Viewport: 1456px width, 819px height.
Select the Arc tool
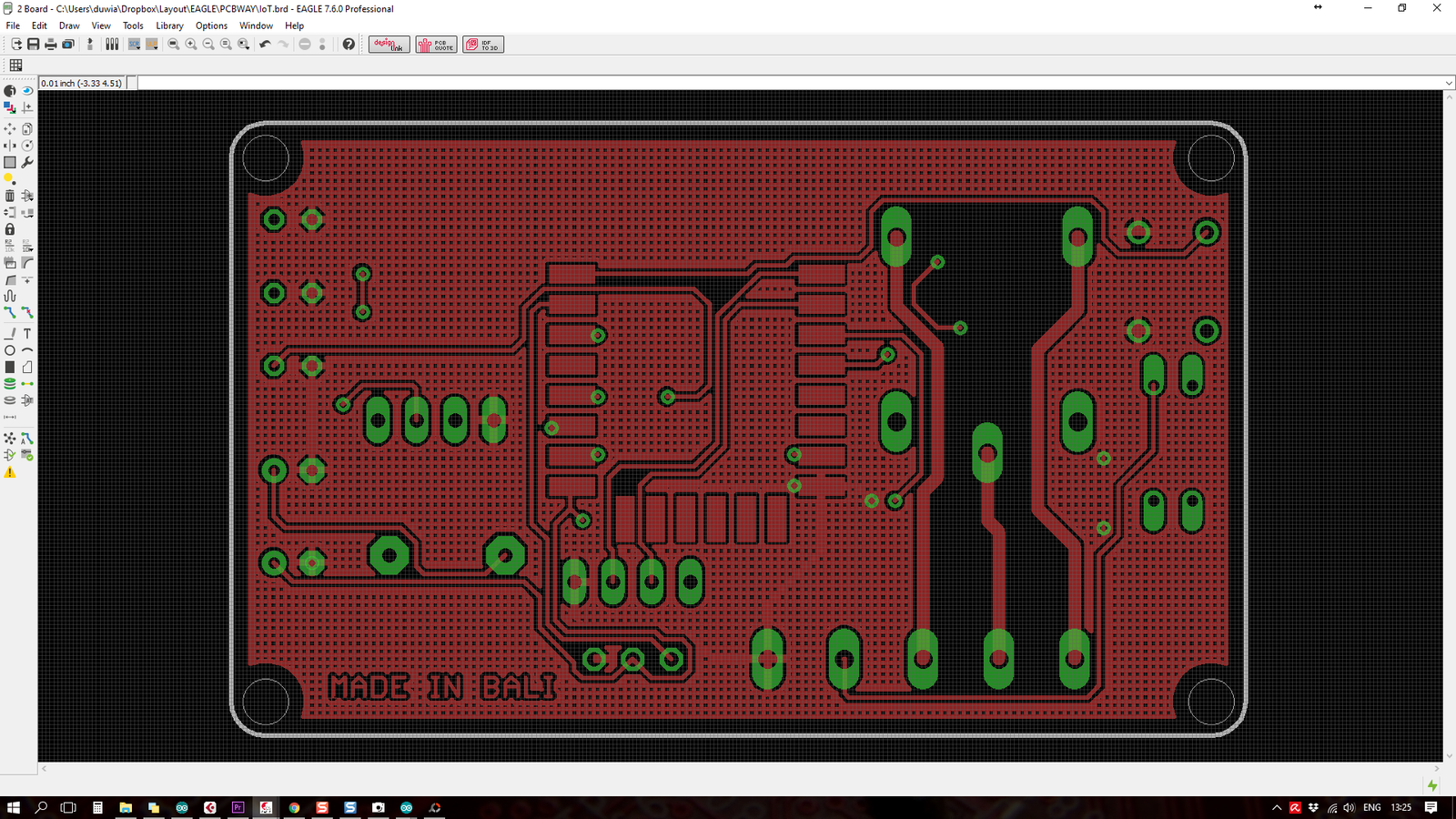27,350
